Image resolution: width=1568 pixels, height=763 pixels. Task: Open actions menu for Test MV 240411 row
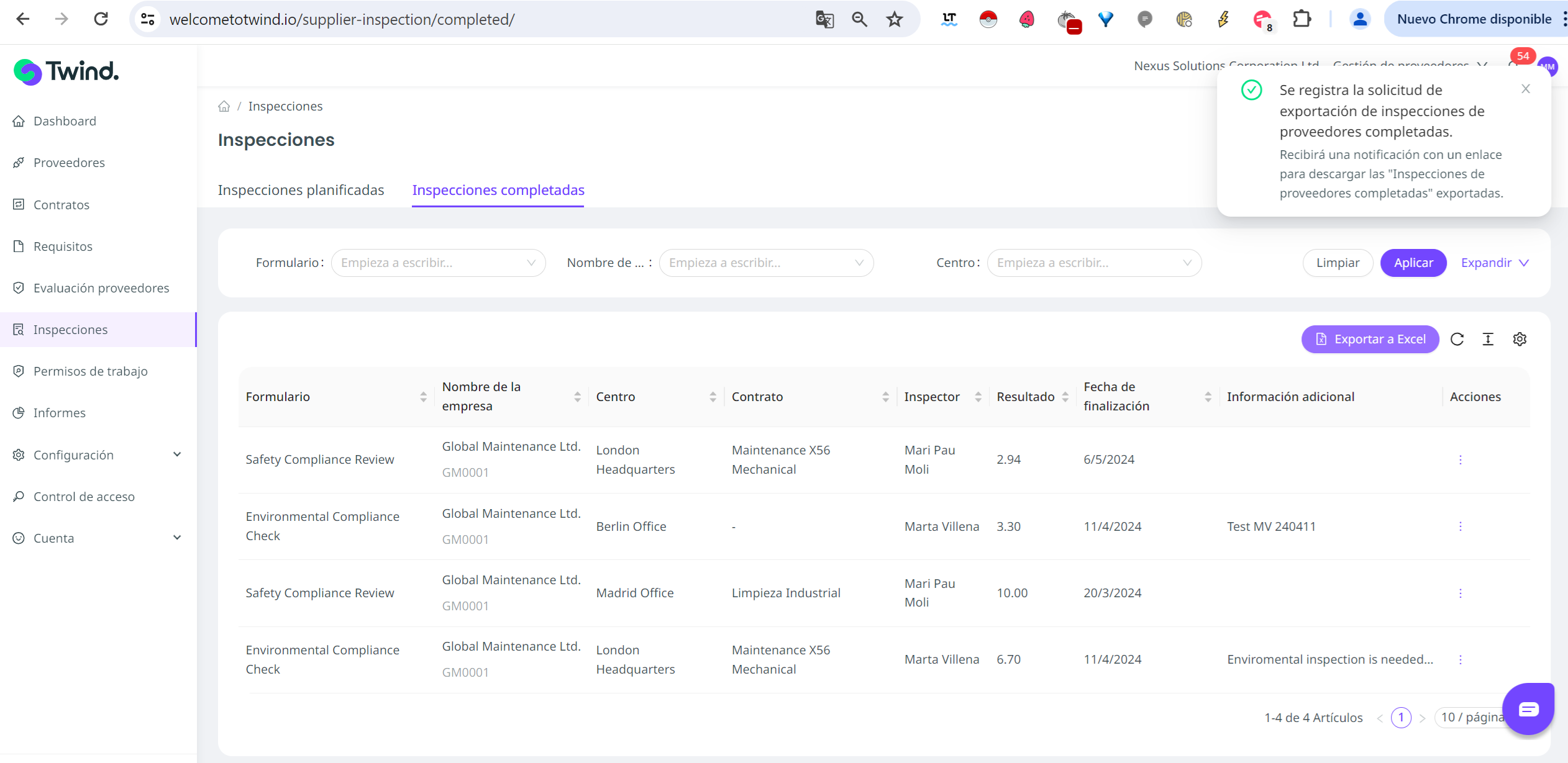(x=1460, y=526)
